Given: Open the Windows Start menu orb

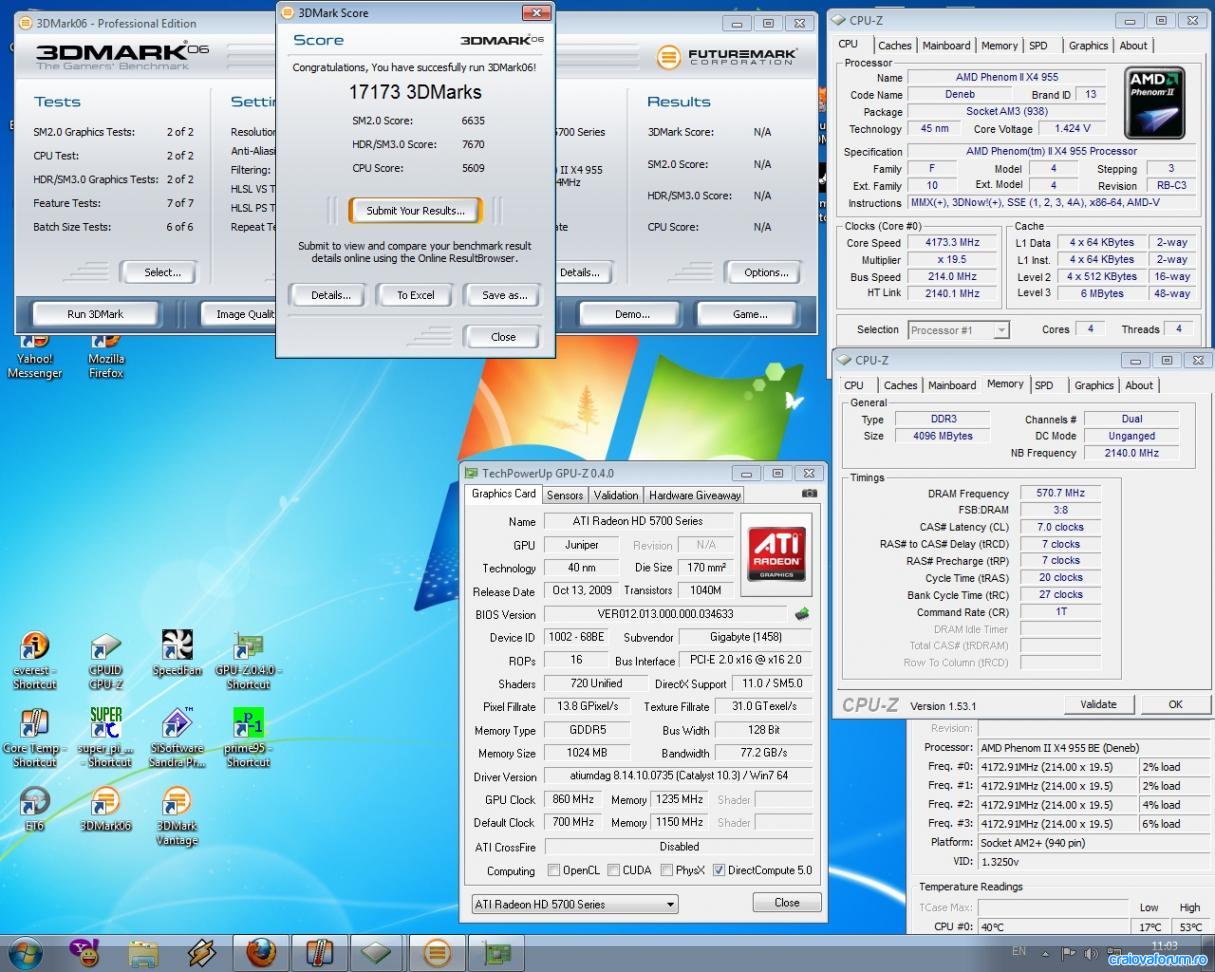Looking at the screenshot, I should (x=26, y=951).
